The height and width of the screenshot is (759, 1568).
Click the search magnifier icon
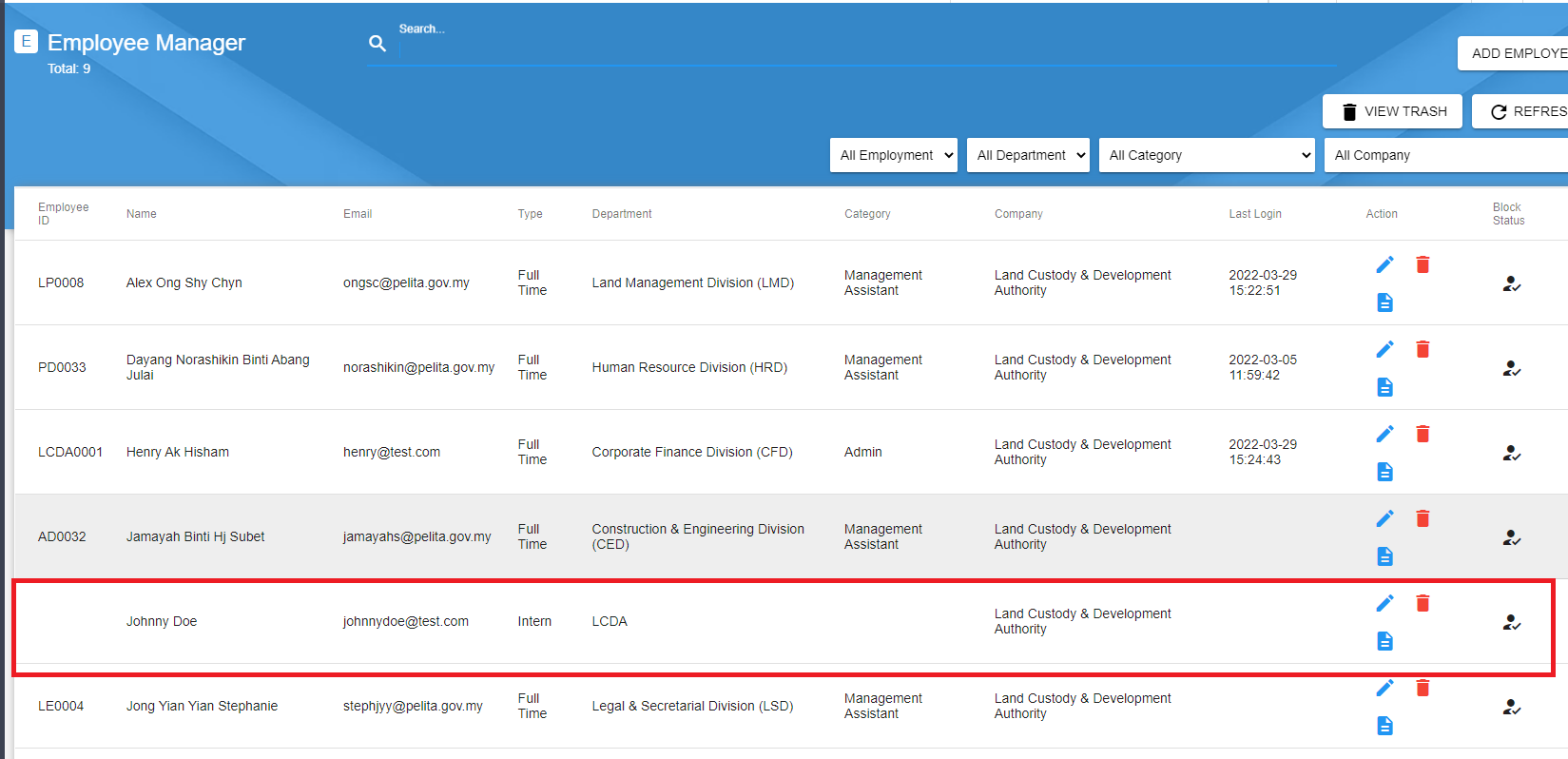point(377,44)
